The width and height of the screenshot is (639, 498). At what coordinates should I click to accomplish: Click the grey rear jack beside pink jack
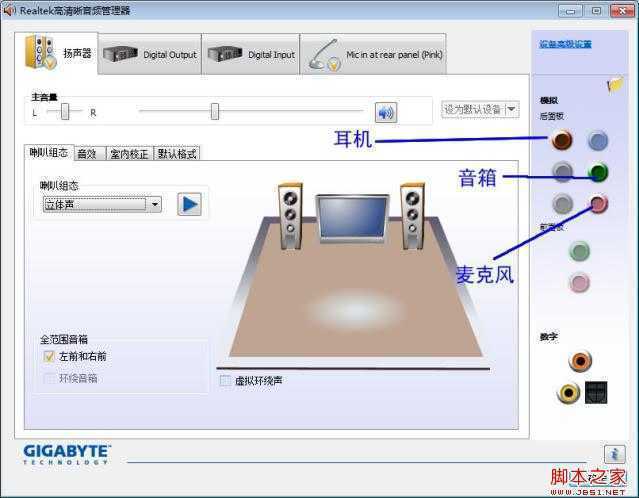tap(563, 203)
